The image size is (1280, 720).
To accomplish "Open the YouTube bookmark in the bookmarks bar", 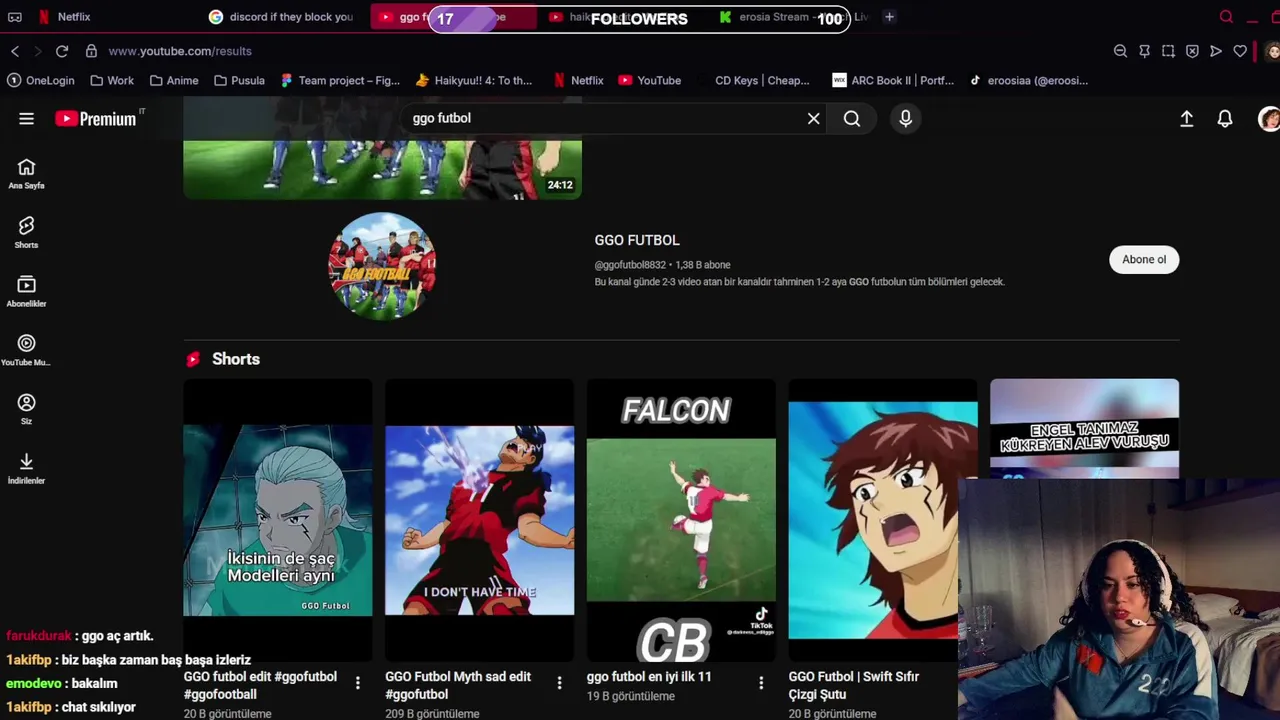I will pos(650,81).
